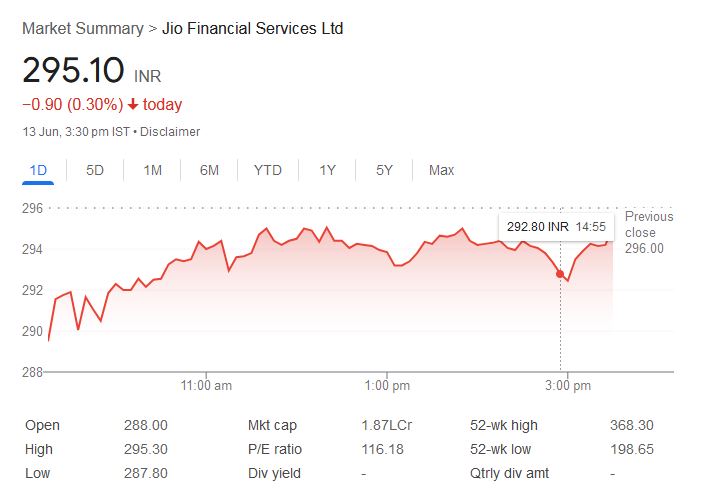Click the 295.10 current price
Image resolution: width=725 pixels, height=503 pixels.
[x=73, y=71]
